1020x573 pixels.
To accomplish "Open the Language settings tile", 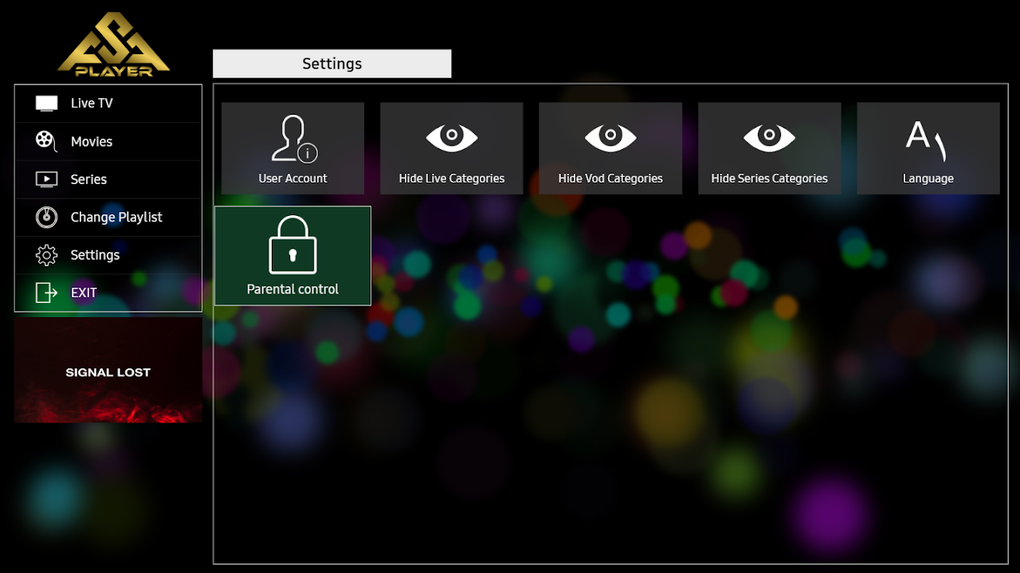I will click(x=928, y=148).
